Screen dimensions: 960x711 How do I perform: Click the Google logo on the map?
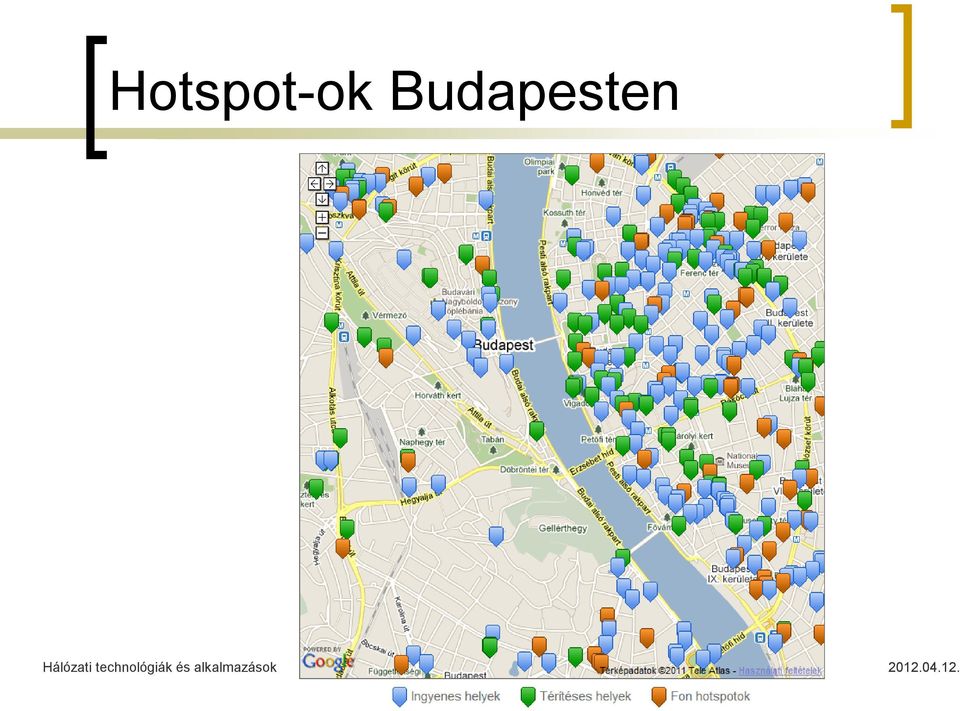pos(328,661)
